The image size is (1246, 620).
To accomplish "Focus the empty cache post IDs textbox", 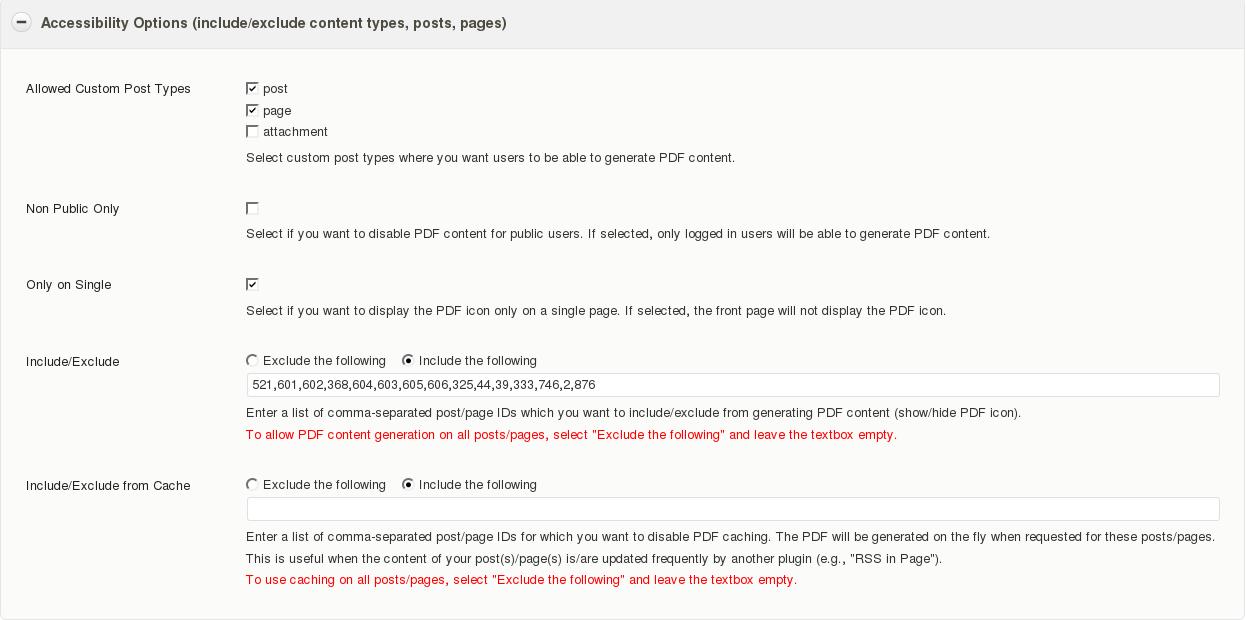I will pyautogui.click(x=733, y=509).
